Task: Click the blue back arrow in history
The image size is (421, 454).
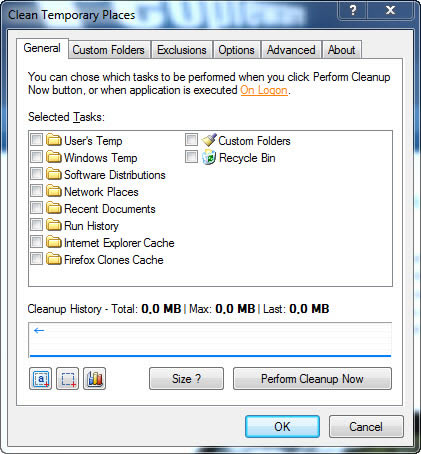Action: point(39,330)
